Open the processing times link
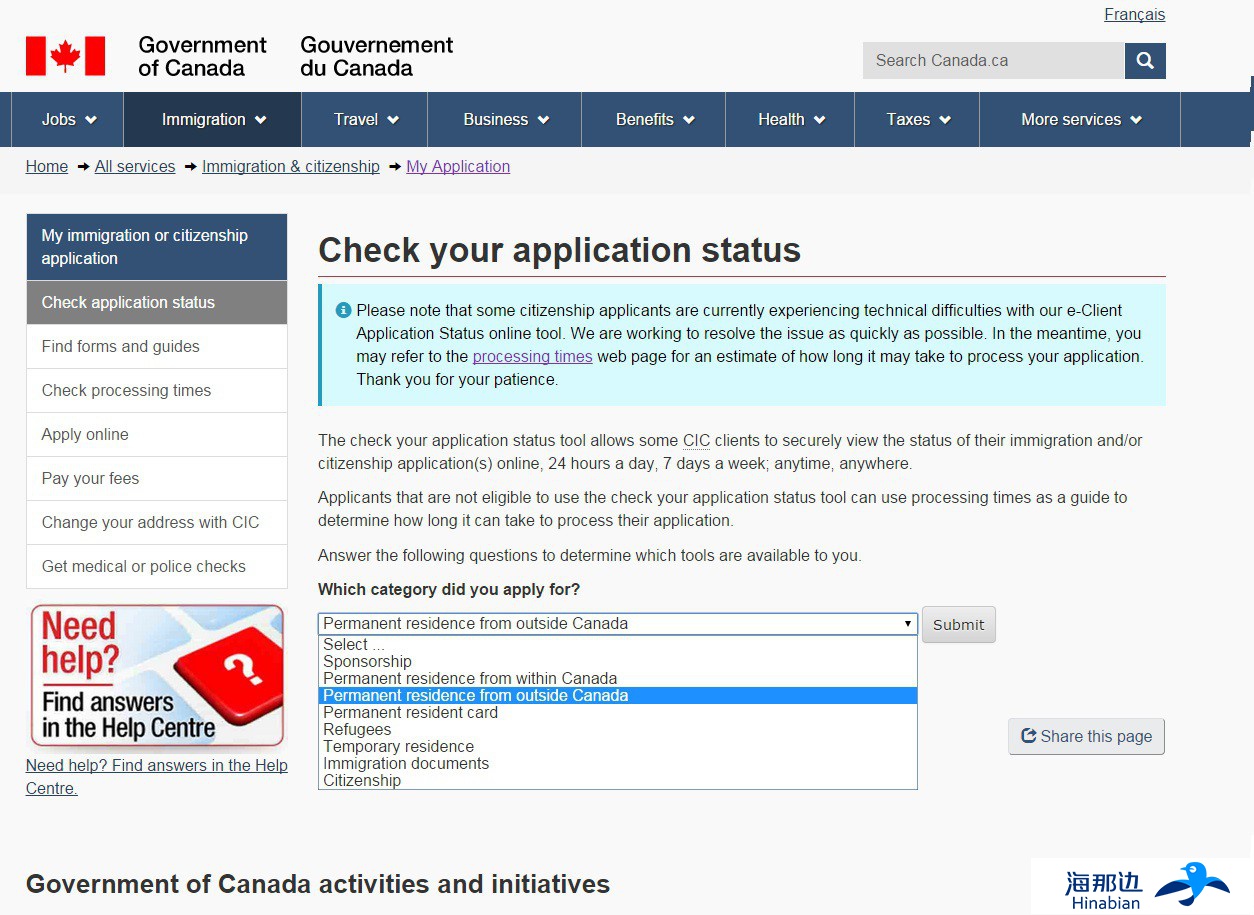This screenshot has height=915, width=1254. 532,357
